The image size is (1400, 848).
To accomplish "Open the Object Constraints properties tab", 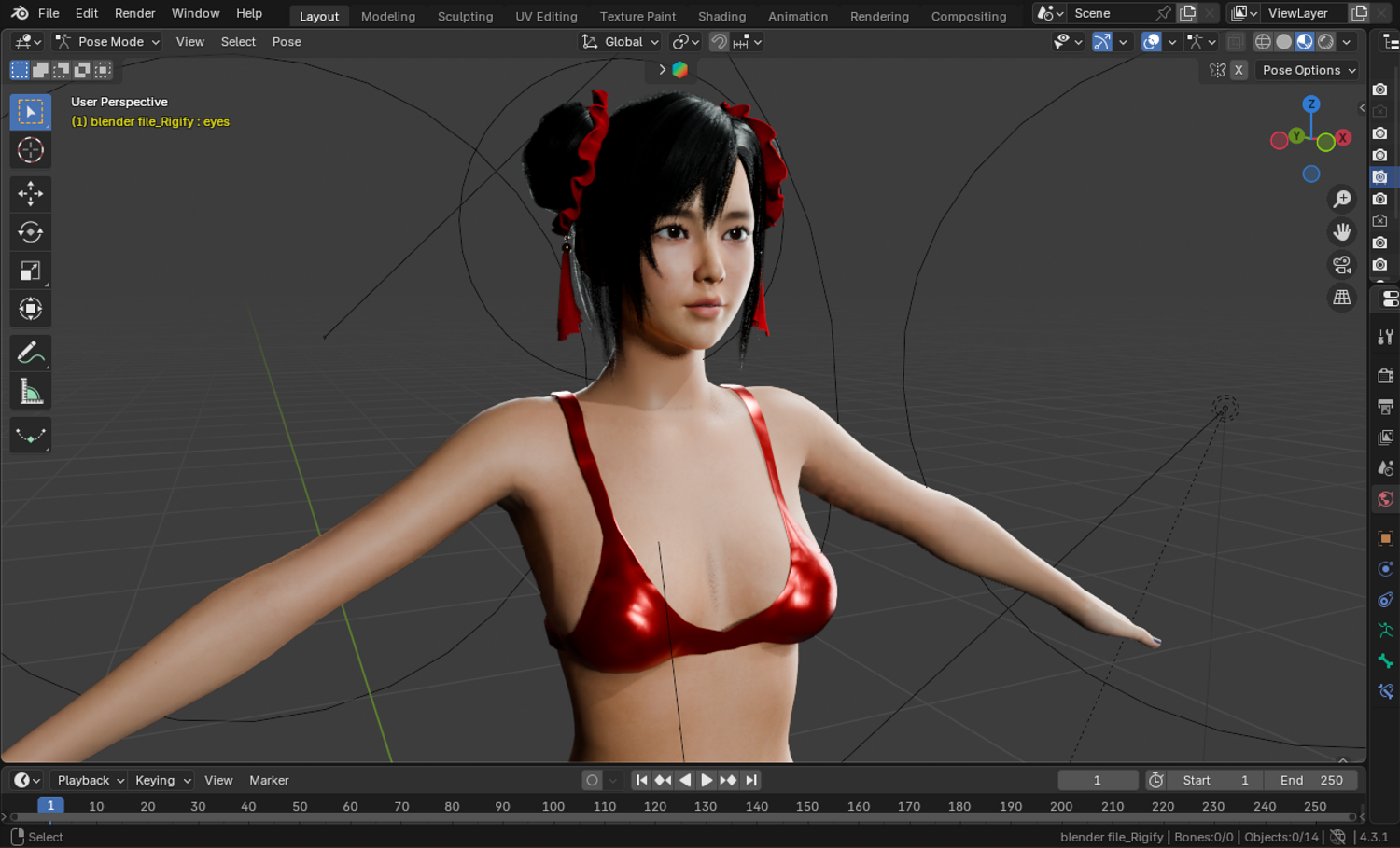I will [1386, 600].
